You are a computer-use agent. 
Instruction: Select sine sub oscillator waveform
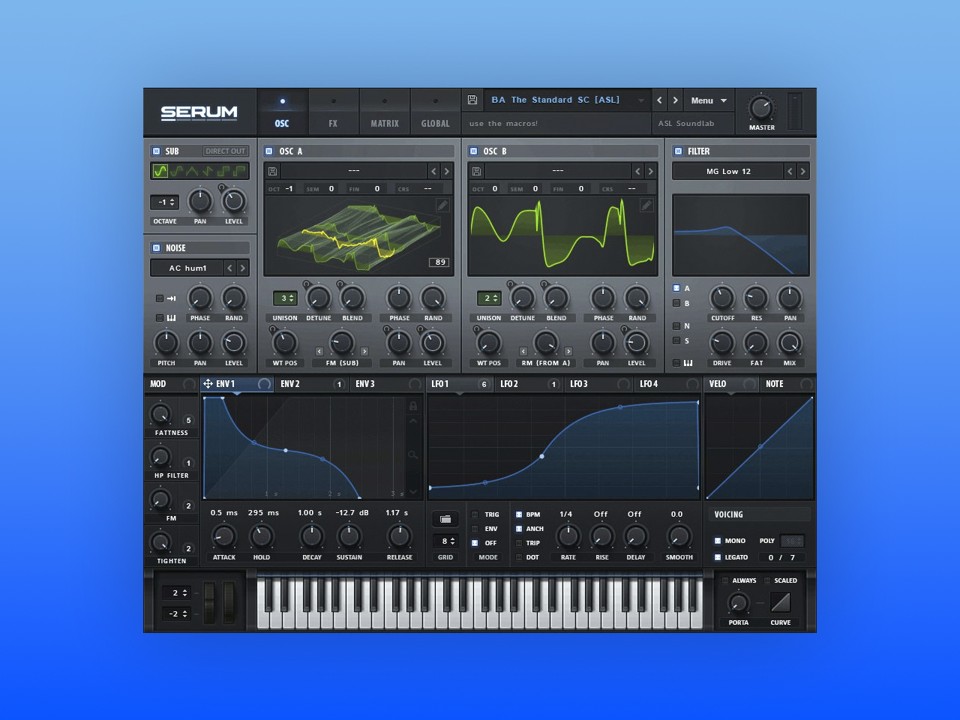tap(160, 171)
